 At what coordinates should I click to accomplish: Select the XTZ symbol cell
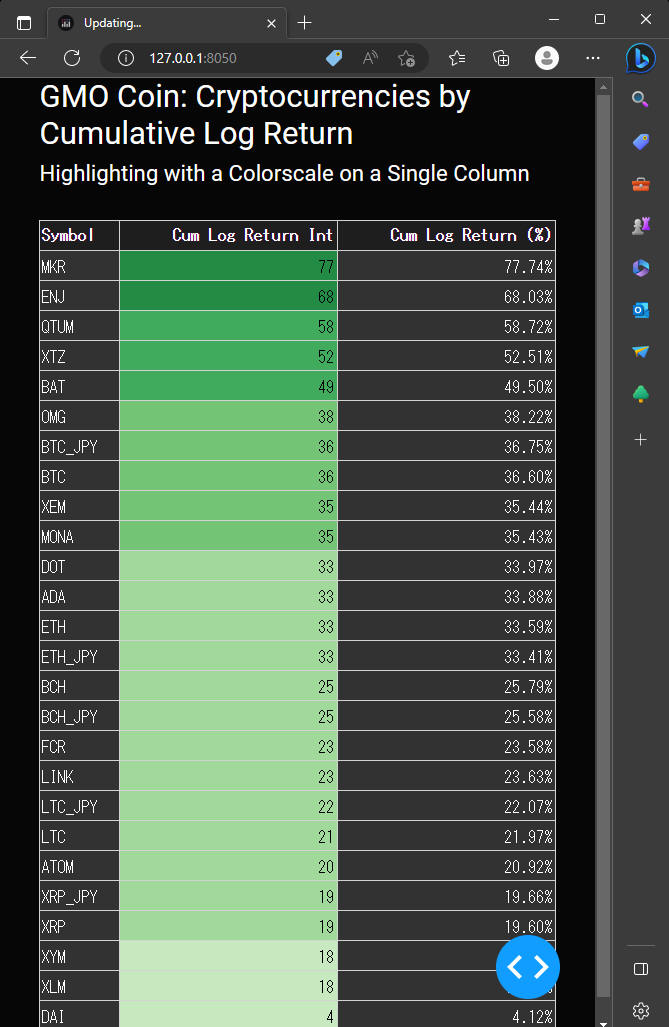coord(79,356)
